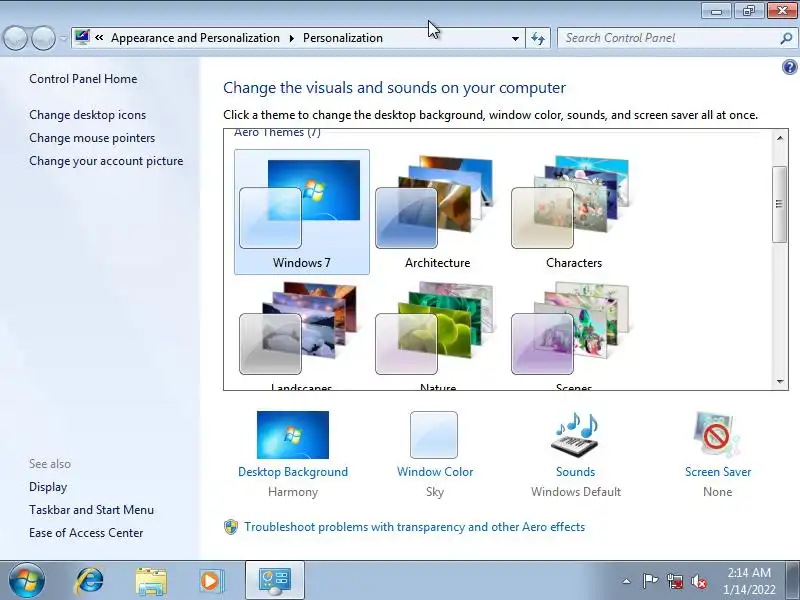800x600 pixels.
Task: Click the Desktop Background link text
Action: 293,472
